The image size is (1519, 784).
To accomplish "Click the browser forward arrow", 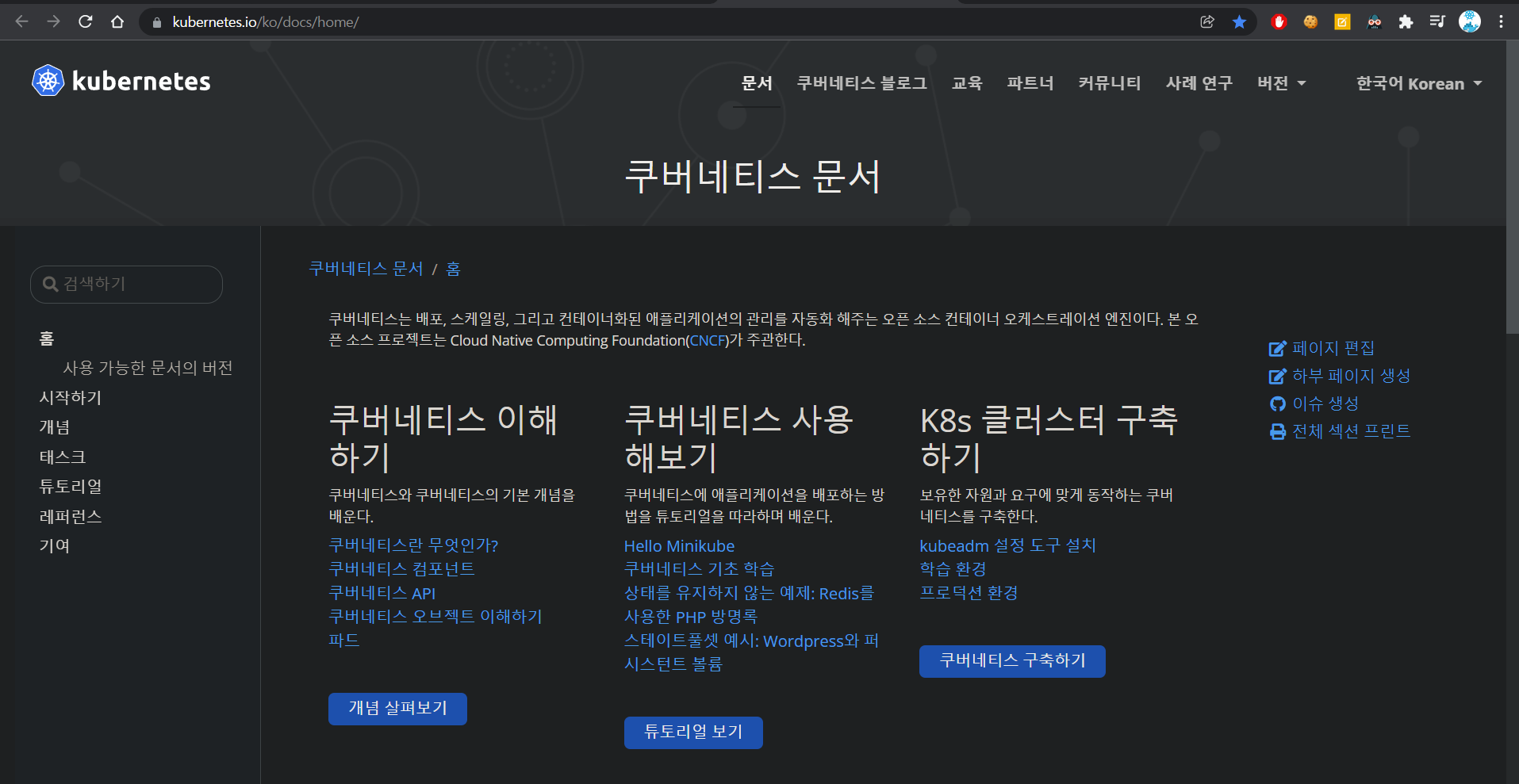I will [54, 21].
